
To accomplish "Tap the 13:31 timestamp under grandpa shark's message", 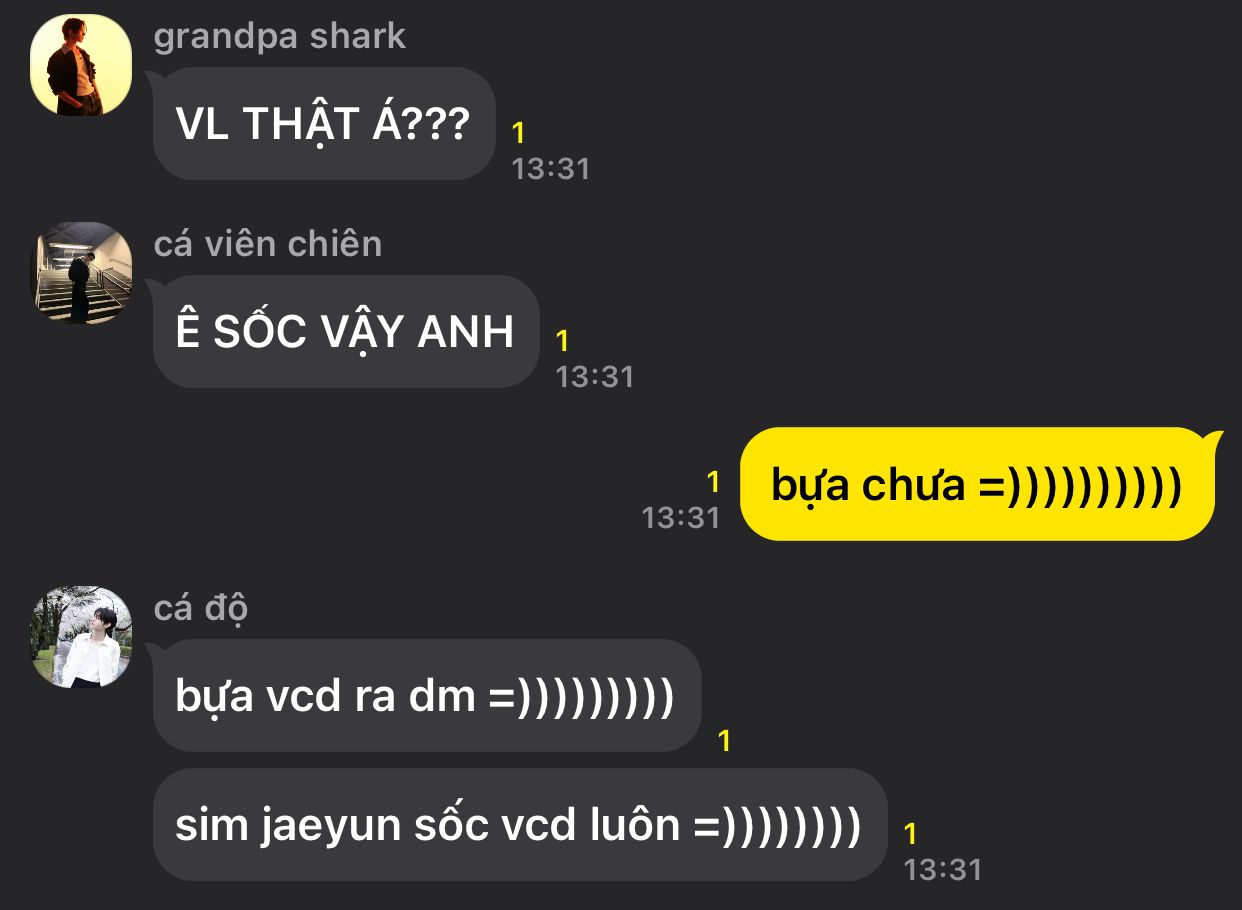I will (x=551, y=168).
